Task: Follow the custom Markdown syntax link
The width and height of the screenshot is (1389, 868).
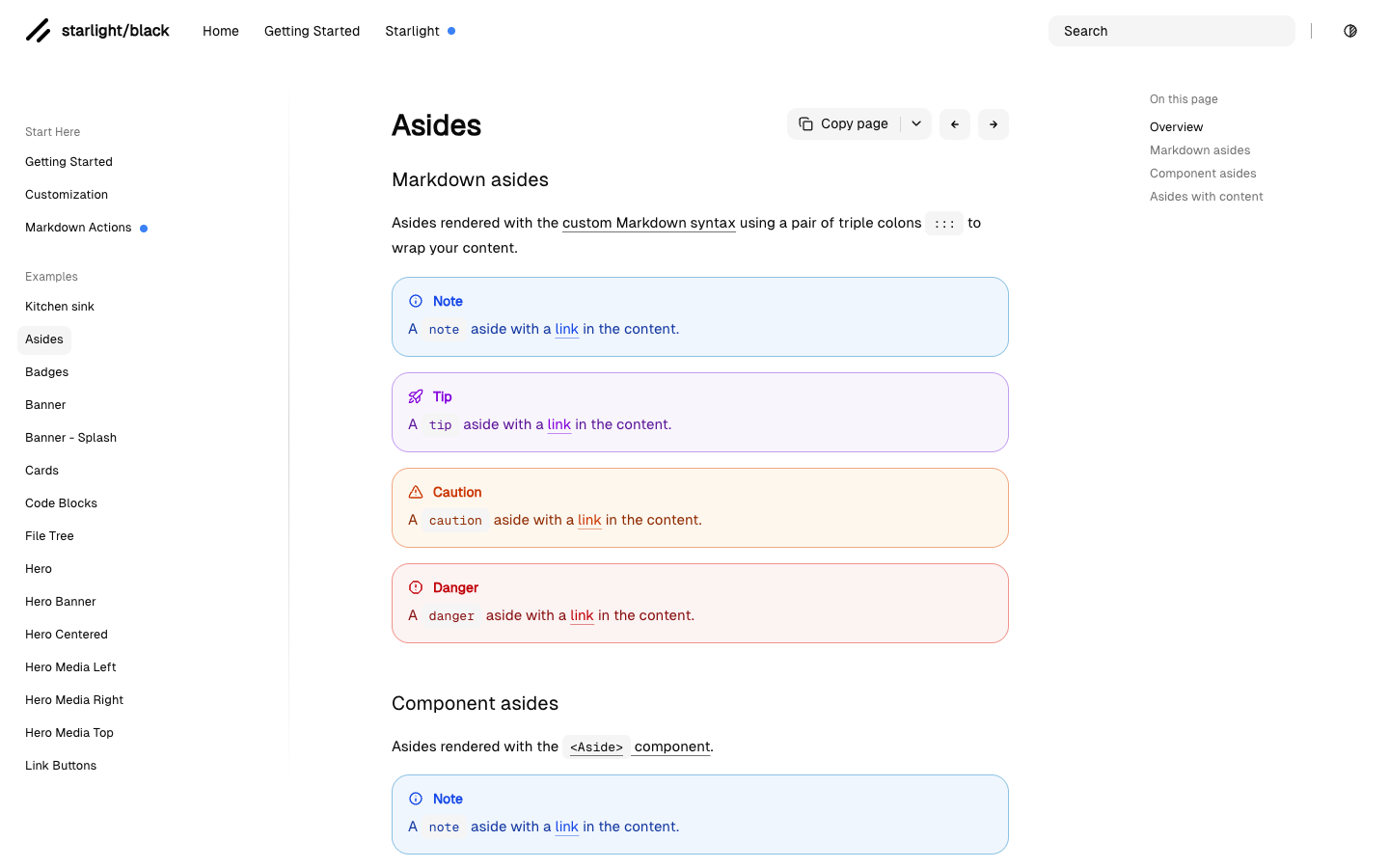Action: click(x=649, y=223)
